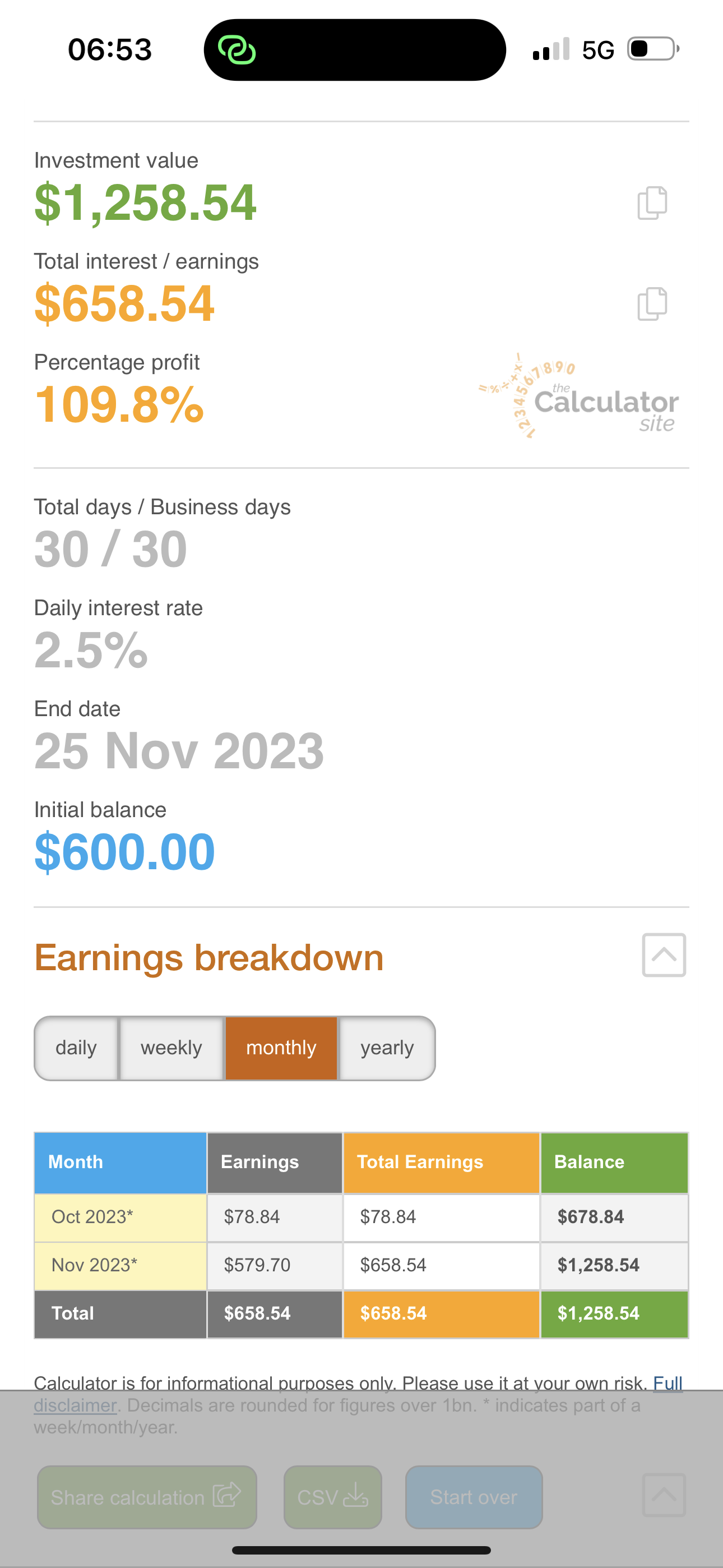Screen dimensions: 723x1568
Task: Switch breakdown to yearly view
Action: [387, 1048]
